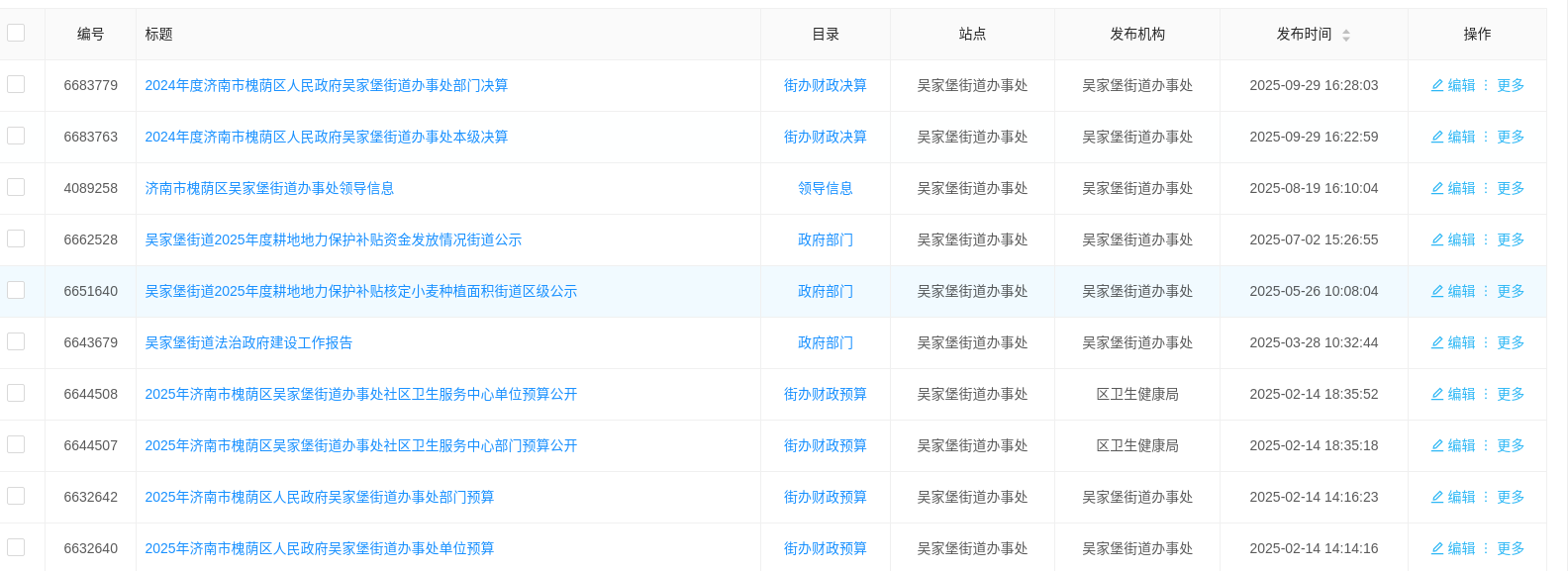Check the box for row 6644507
Screen dimensions: 1568x571
[16, 444]
